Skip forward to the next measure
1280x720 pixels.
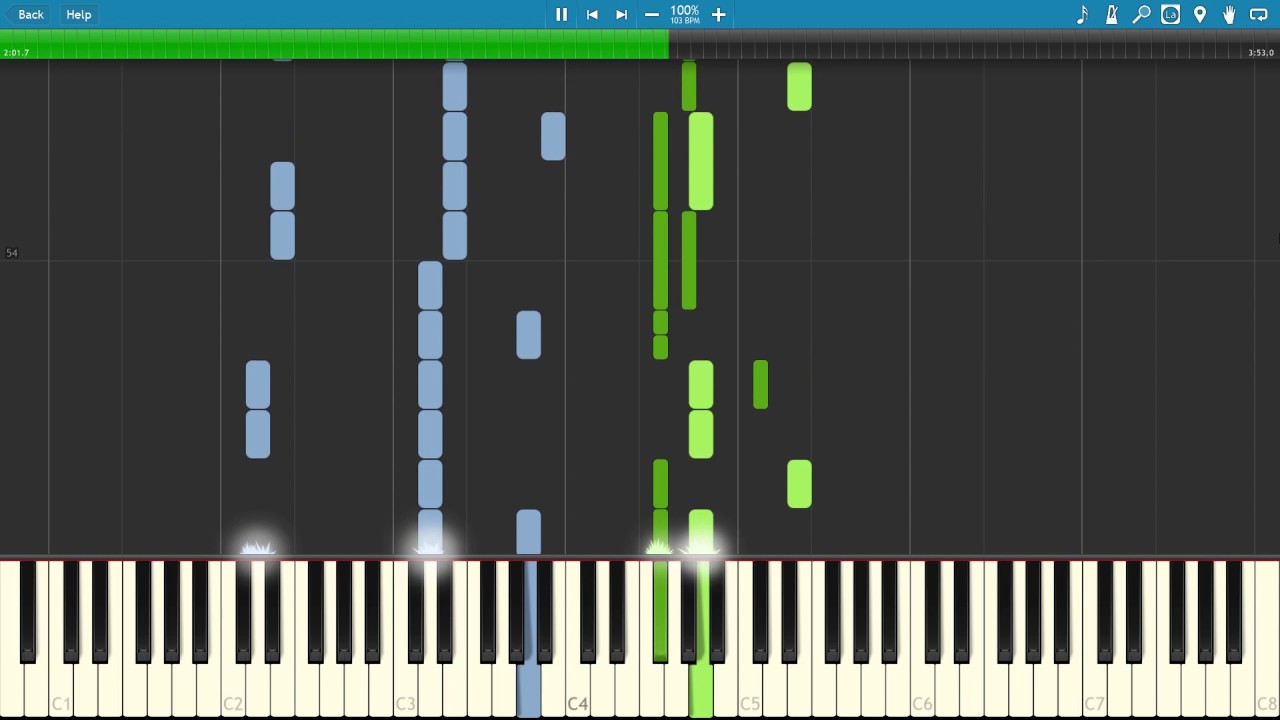click(621, 14)
